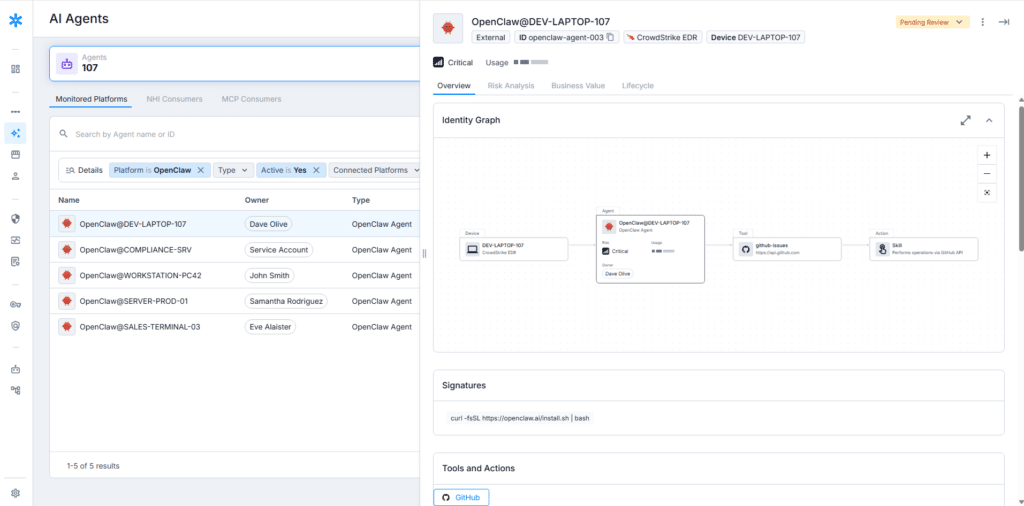Screen dimensions: 1024x506
Task: Click the Samantha Rodriguez owner chip
Action: [x=286, y=301]
